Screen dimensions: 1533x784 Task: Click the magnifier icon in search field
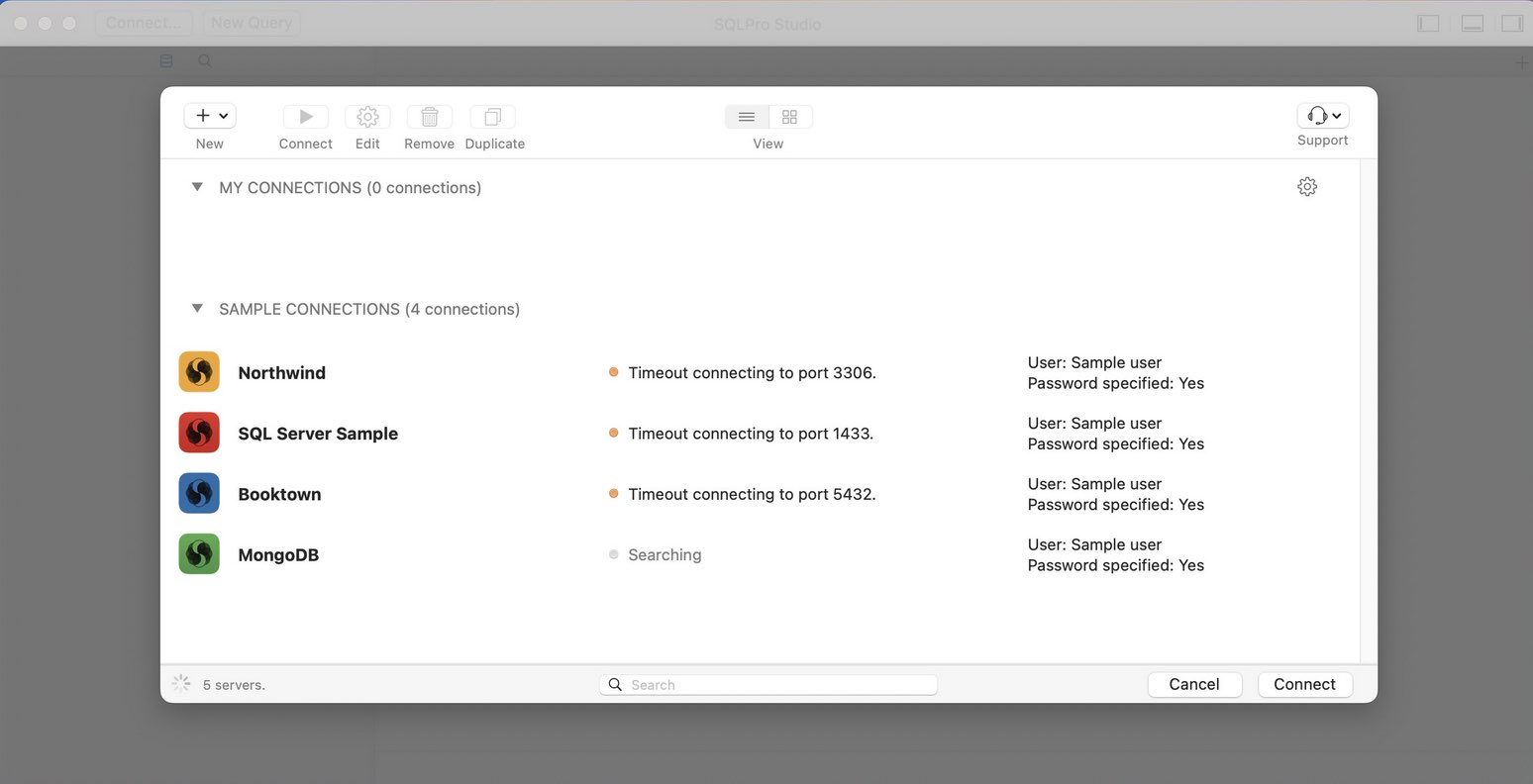(615, 685)
